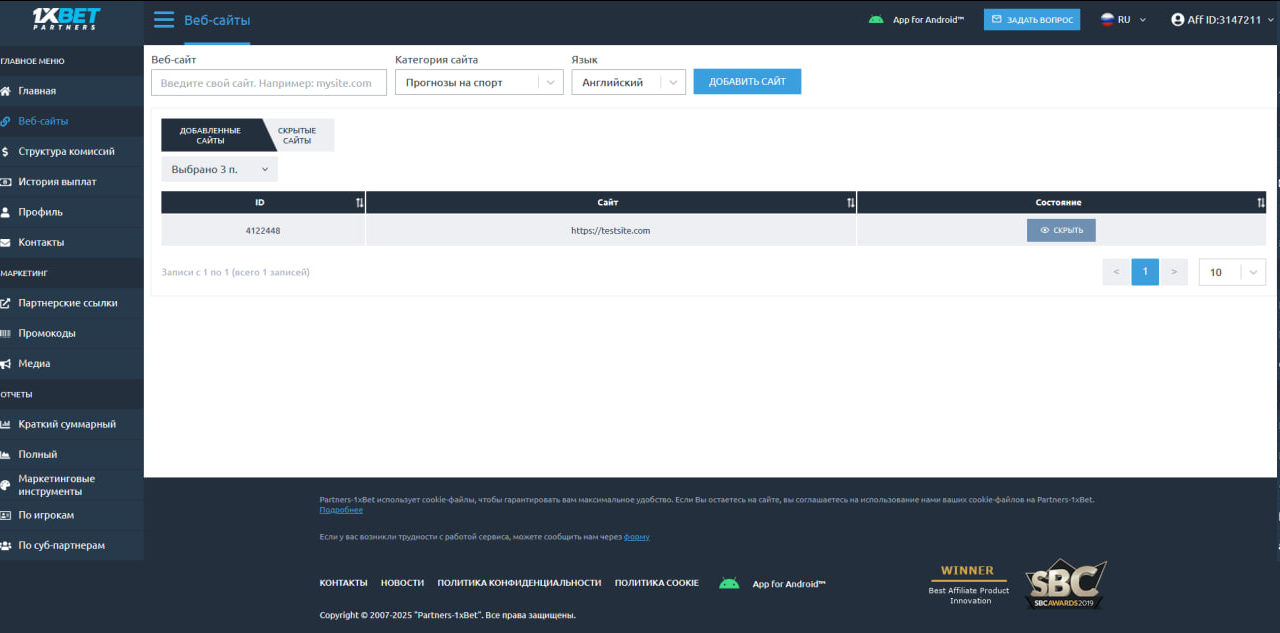The image size is (1280, 633).
Task: Open the Выбрано 3 п. column selector
Action: [x=219, y=170]
